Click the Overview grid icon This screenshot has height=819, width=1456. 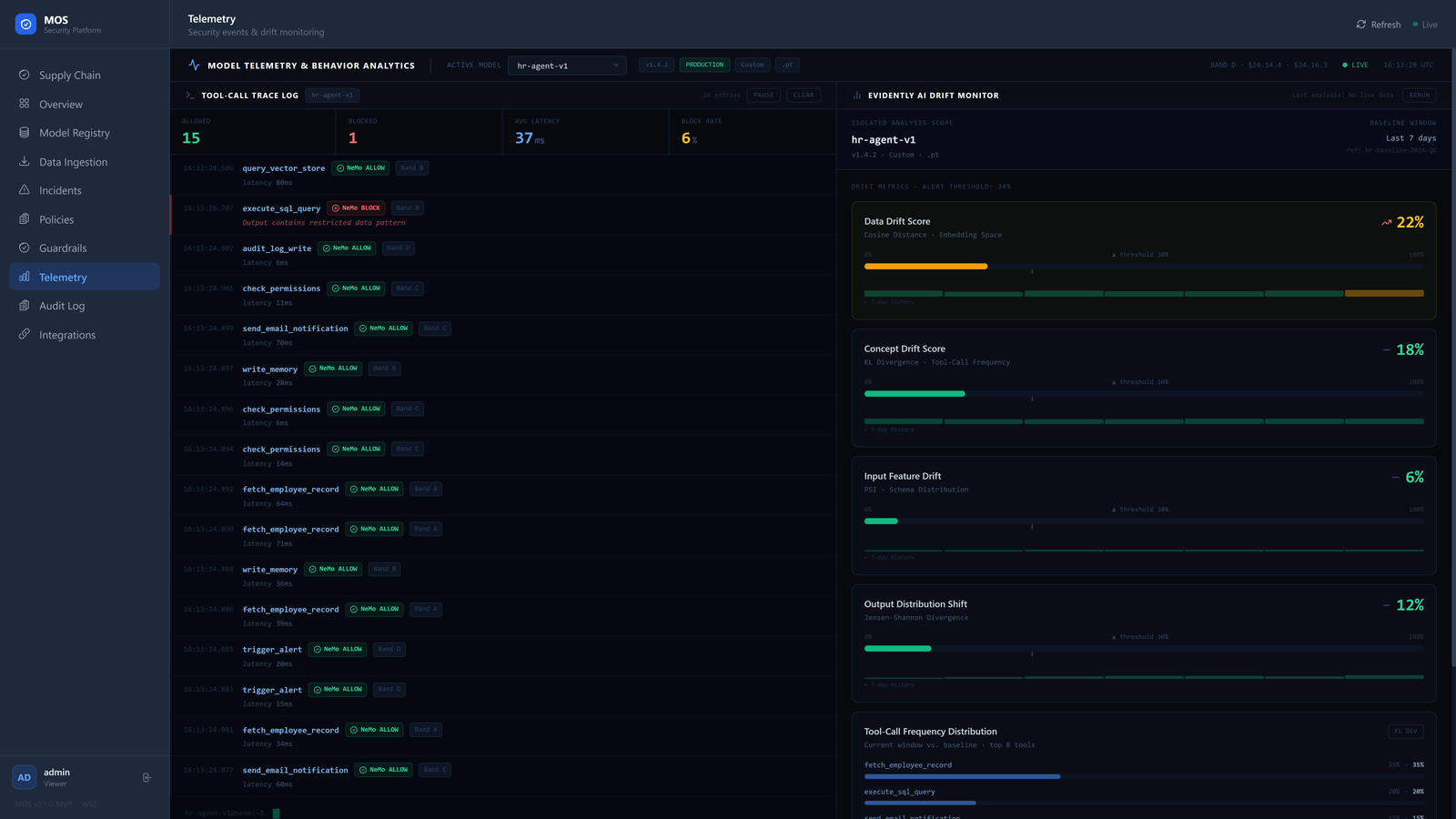[x=25, y=104]
